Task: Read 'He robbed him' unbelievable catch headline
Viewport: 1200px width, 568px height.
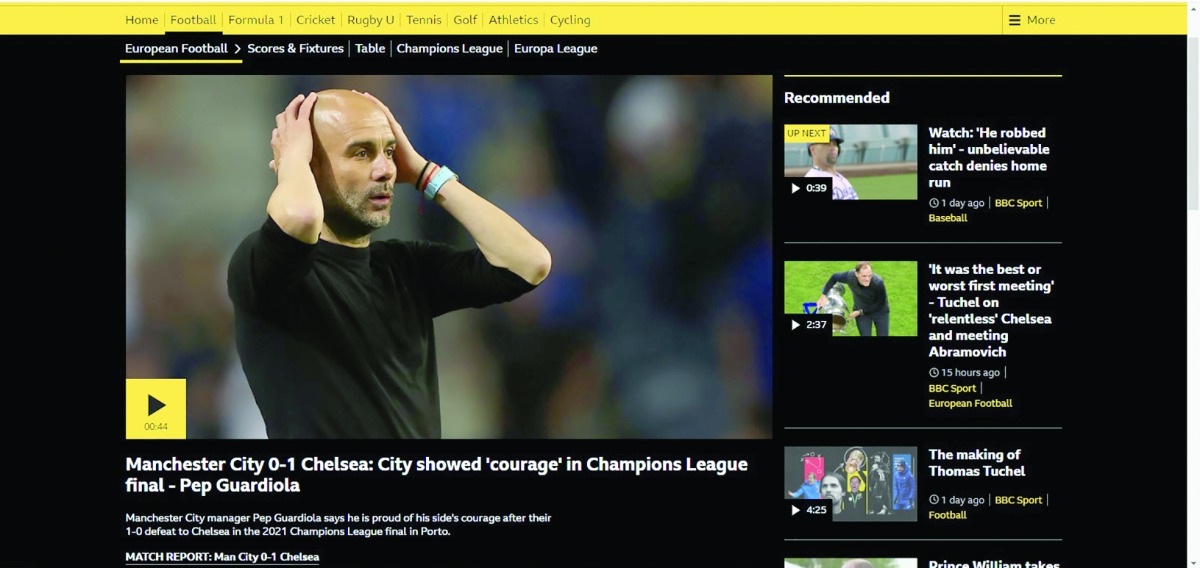Action: point(989,158)
